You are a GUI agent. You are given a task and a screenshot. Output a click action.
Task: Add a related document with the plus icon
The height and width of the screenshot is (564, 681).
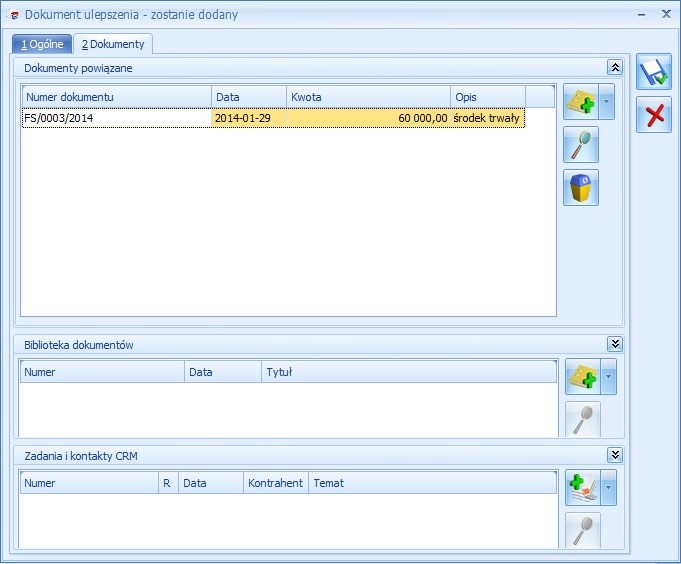pyautogui.click(x=581, y=102)
